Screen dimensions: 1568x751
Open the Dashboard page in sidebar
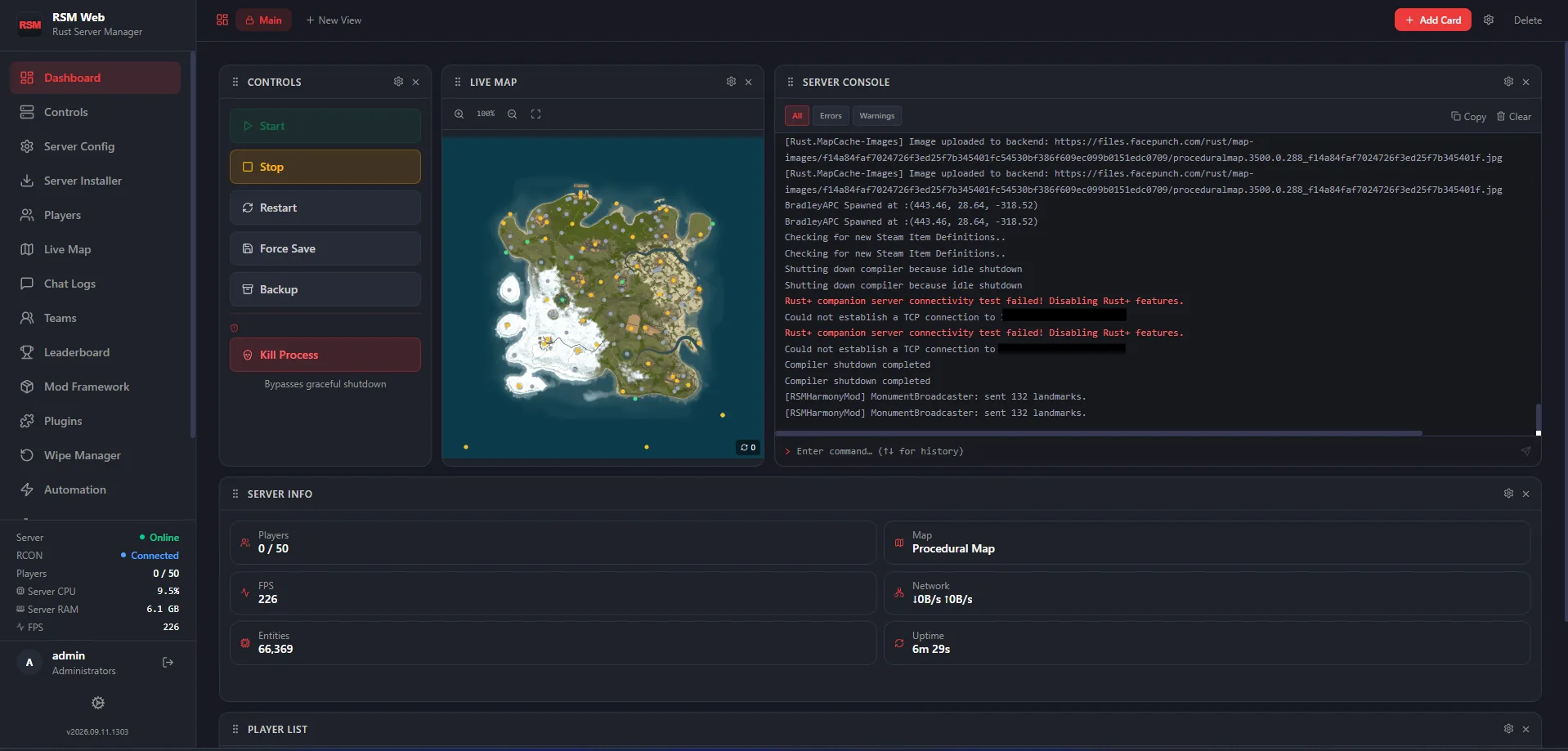tap(95, 78)
